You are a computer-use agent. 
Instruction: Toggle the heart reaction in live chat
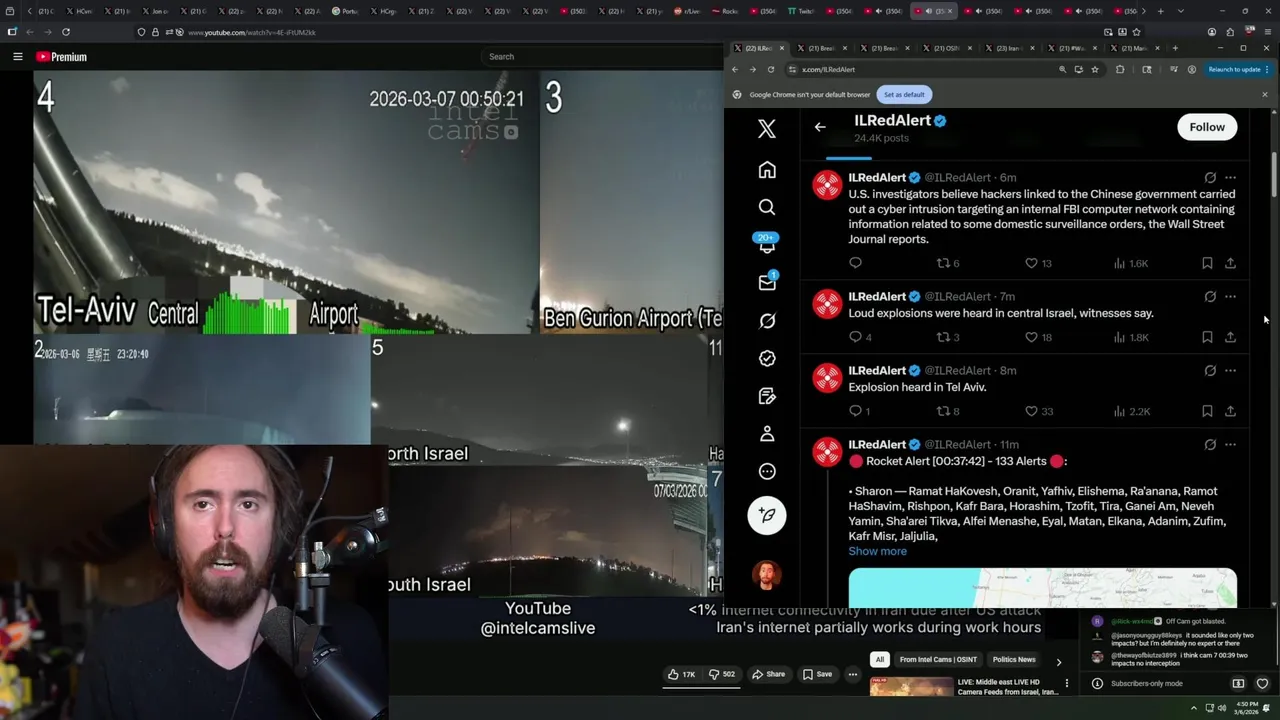tap(1262, 683)
